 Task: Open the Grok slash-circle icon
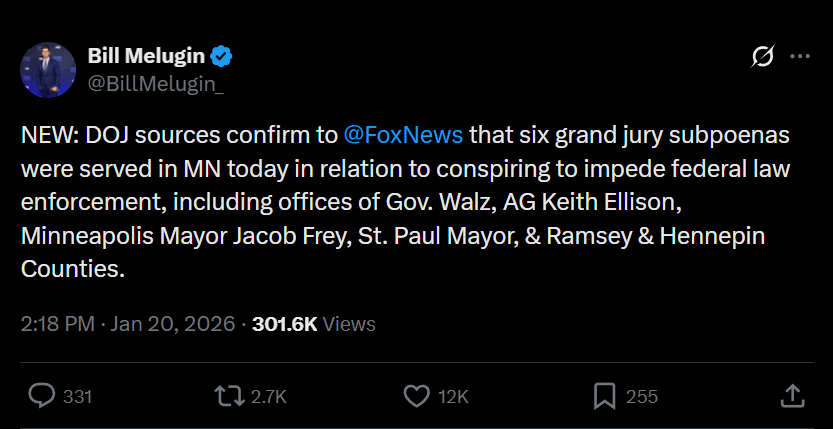762,58
